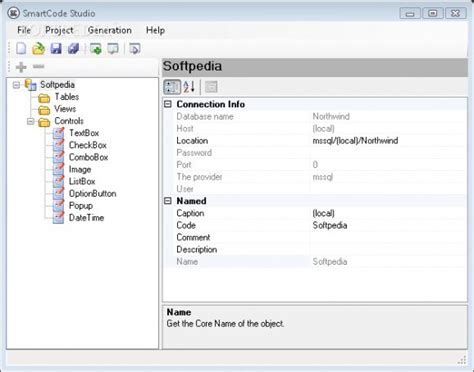Select the ComboBox tree item
The width and height of the screenshot is (474, 372).
tap(89, 157)
